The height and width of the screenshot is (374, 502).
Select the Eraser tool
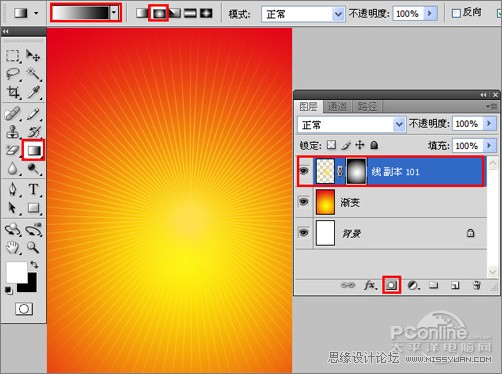coord(13,150)
